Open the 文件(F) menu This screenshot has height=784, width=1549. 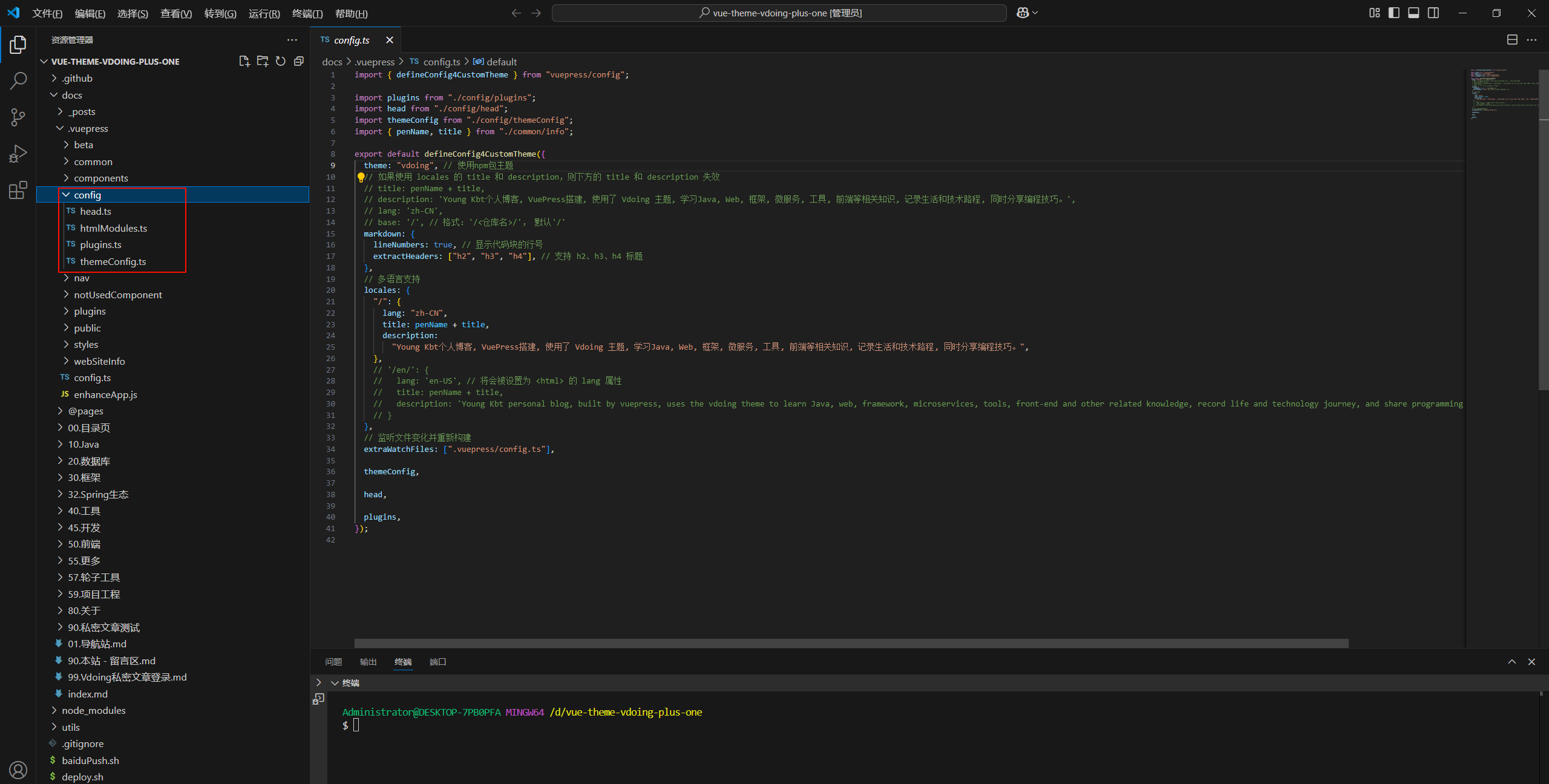point(47,13)
